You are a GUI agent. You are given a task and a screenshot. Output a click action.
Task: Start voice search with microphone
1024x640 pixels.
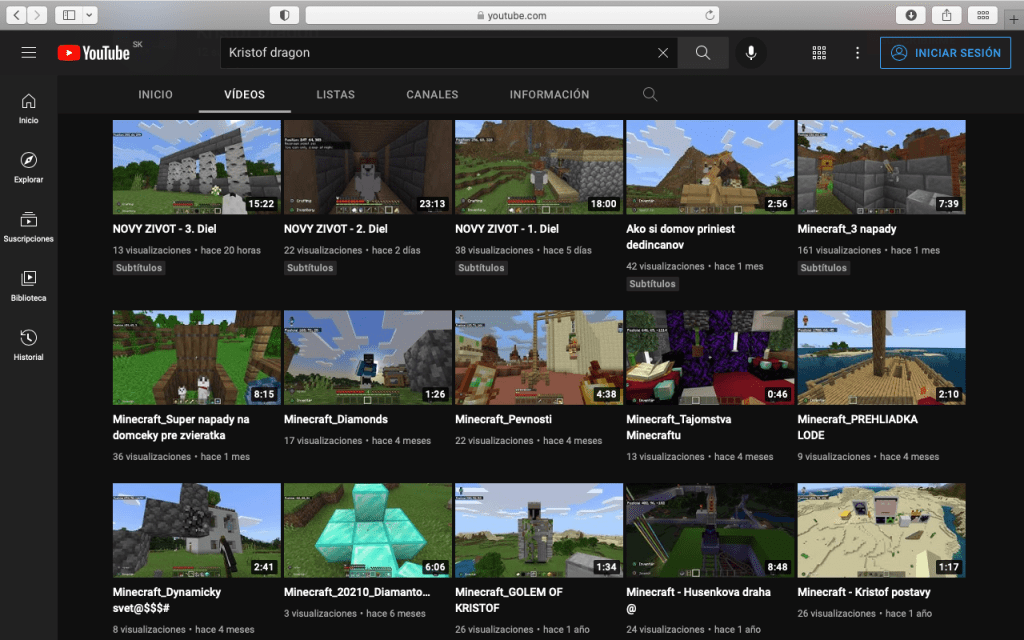click(751, 53)
